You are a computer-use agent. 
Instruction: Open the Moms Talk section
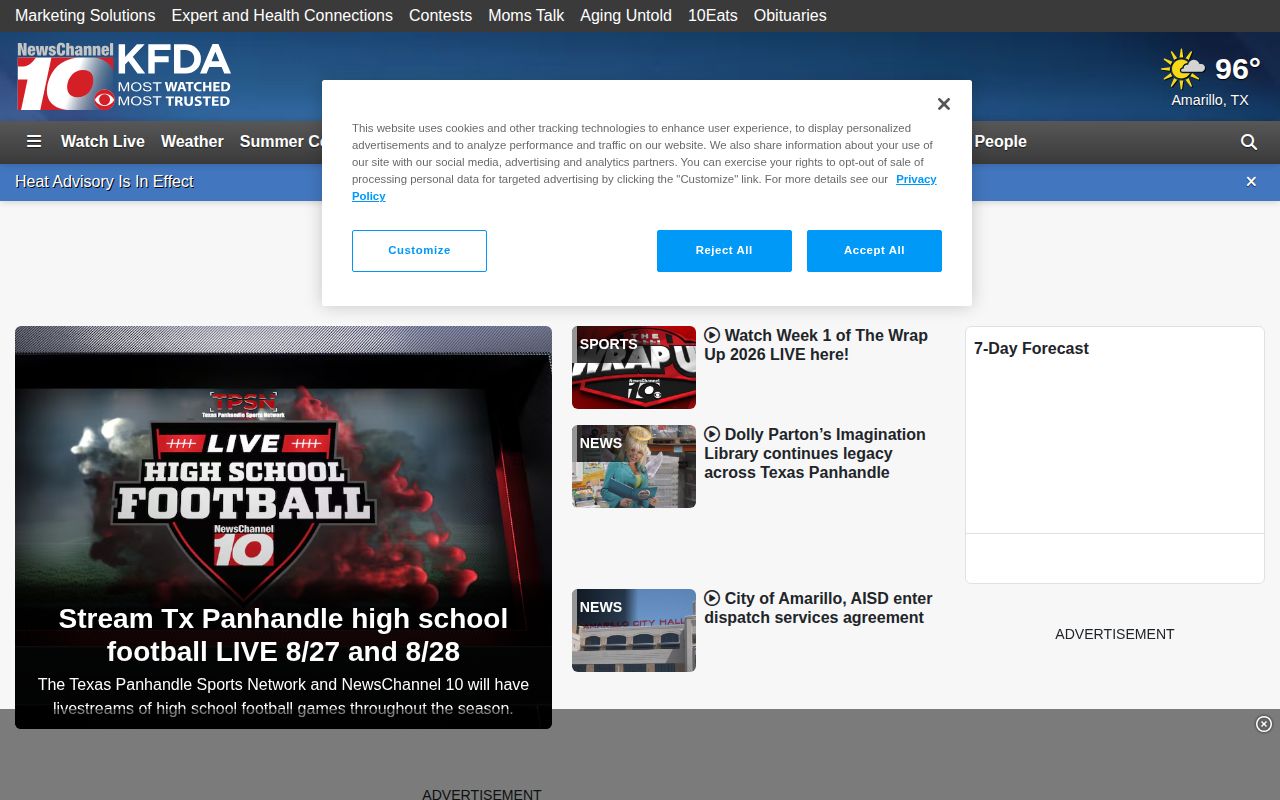(x=526, y=16)
